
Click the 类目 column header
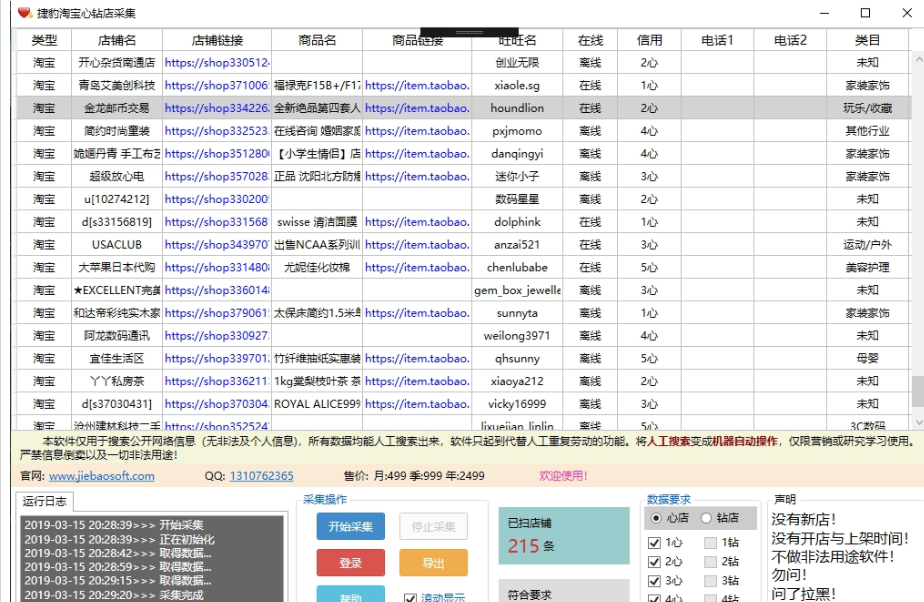click(x=867, y=40)
